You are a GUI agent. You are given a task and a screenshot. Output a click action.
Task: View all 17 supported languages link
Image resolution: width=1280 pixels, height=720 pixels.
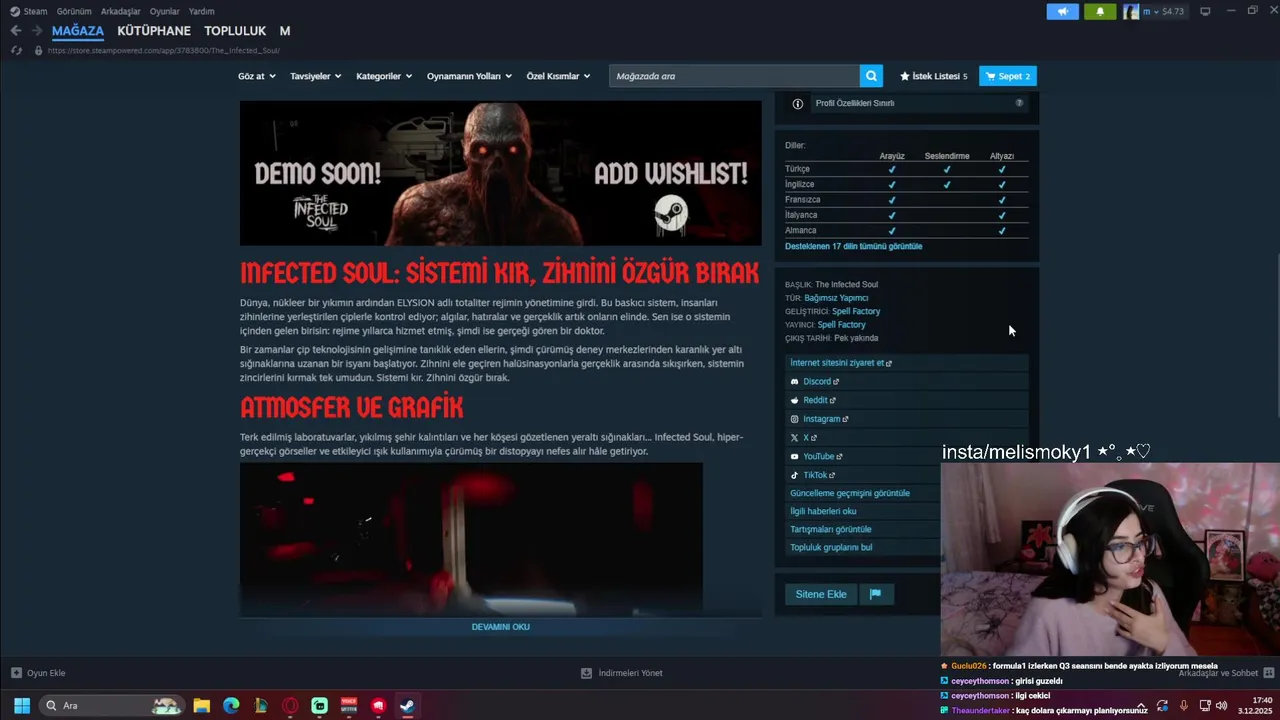click(x=853, y=246)
